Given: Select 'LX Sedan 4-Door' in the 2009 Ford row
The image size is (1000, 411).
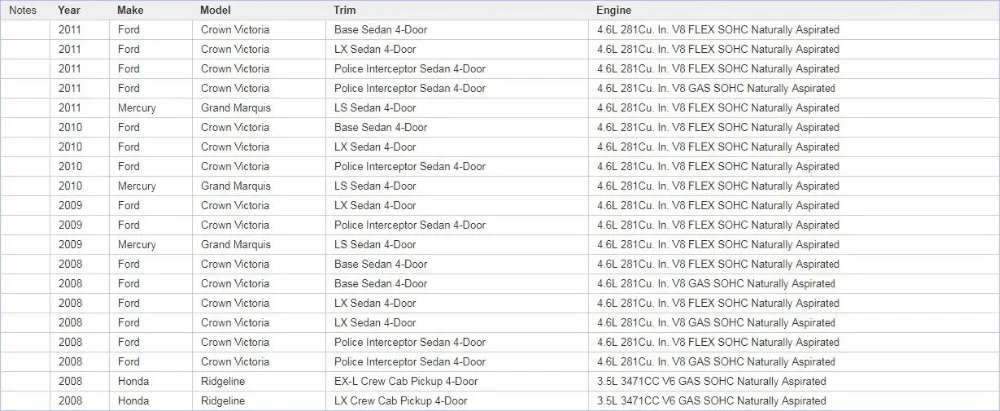Looking at the screenshot, I should click(x=375, y=206).
